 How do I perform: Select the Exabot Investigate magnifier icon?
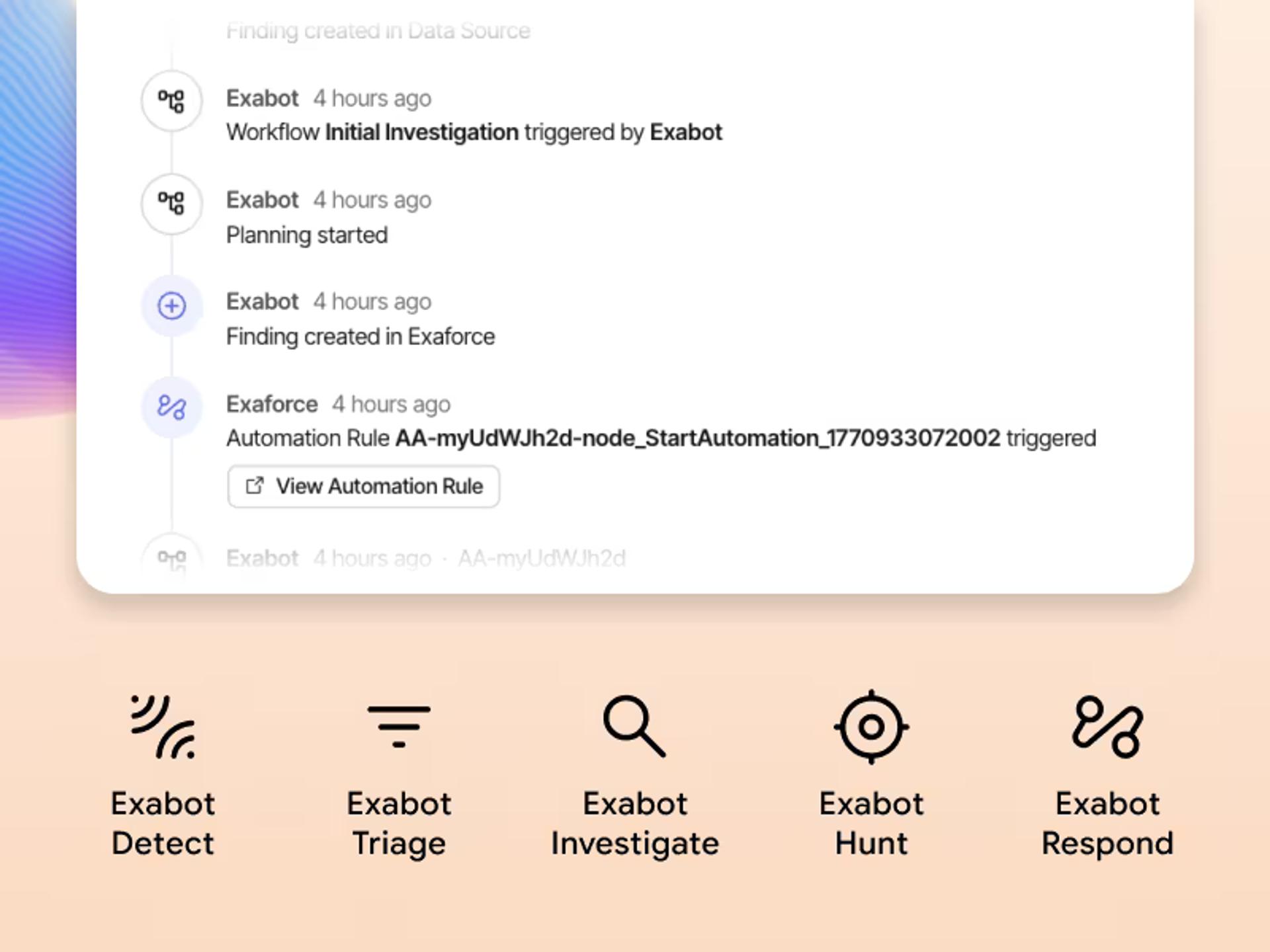click(635, 726)
